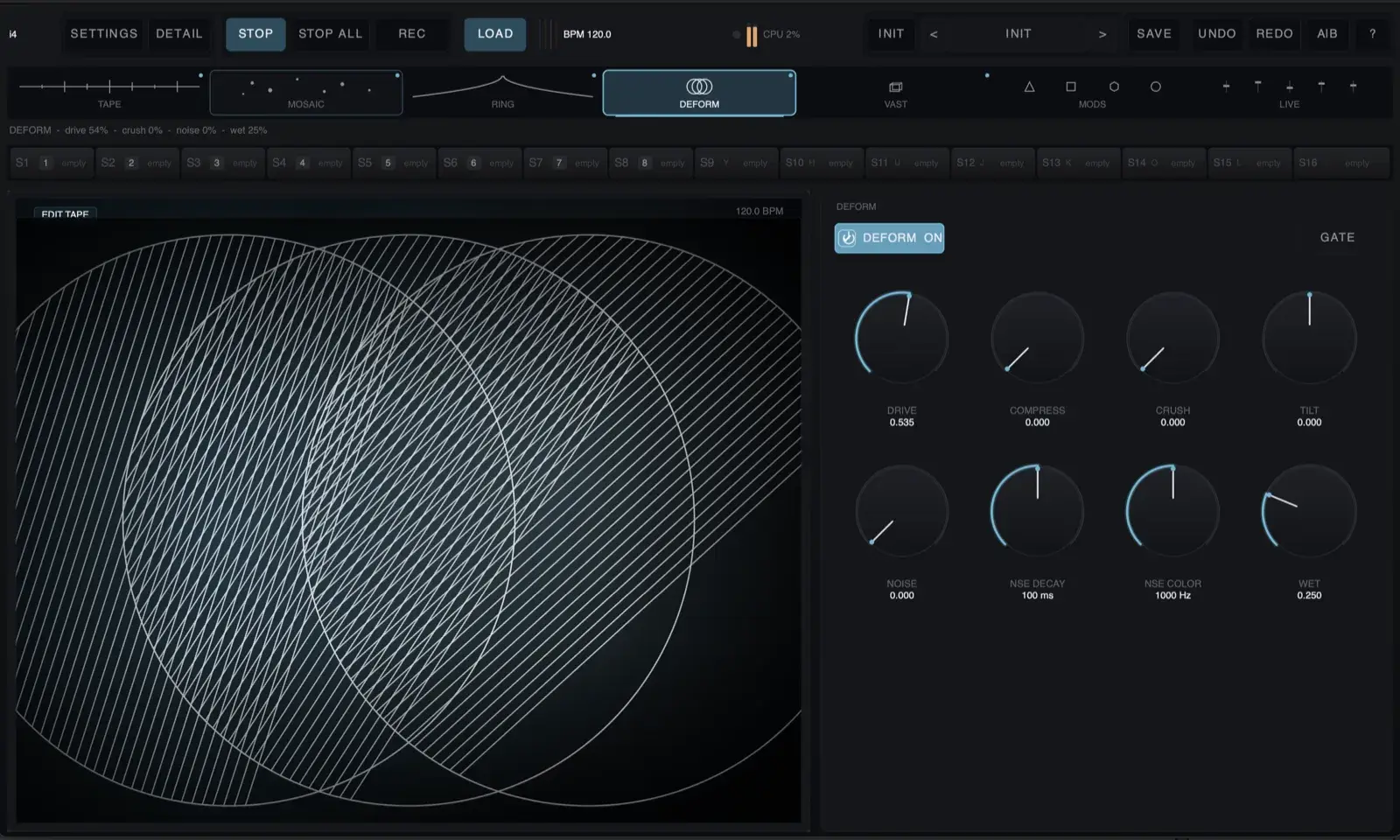1400x840 pixels.
Task: Click the NSE DECAY knob
Action: [1037, 511]
